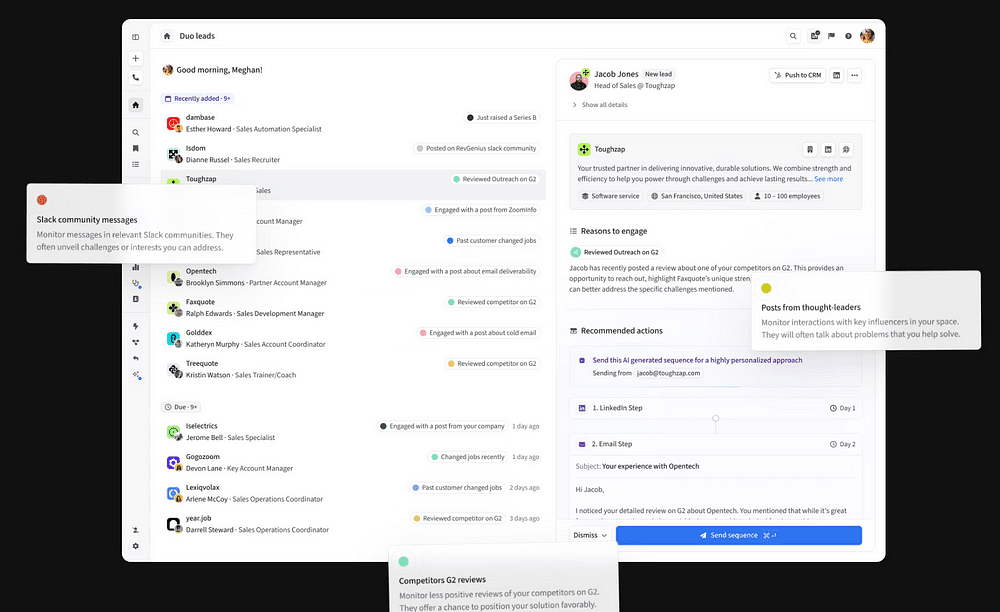Image resolution: width=1000 pixels, height=612 pixels.
Task: Expand the 2. Email Step row
Action: (715, 444)
